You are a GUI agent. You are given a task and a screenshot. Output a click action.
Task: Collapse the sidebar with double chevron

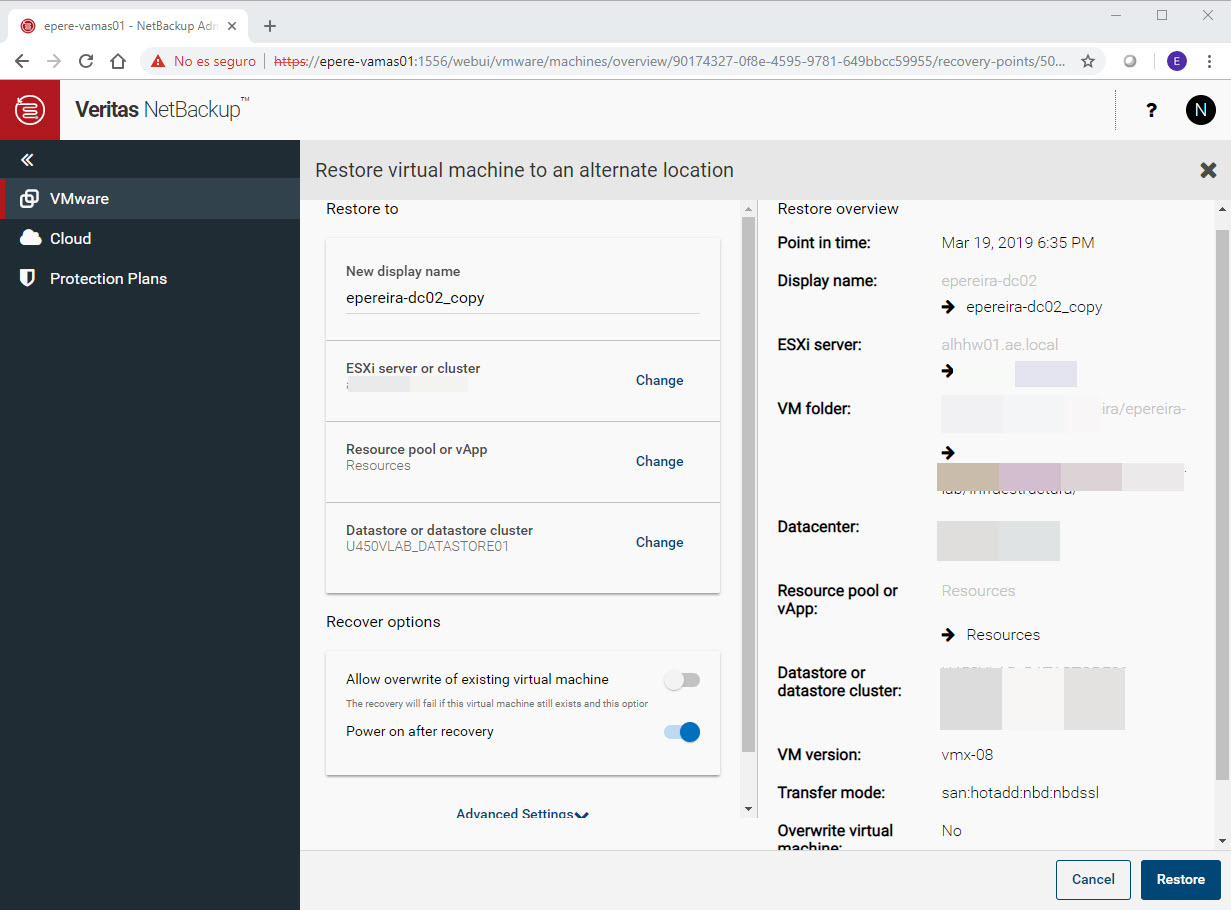pyautogui.click(x=27, y=160)
